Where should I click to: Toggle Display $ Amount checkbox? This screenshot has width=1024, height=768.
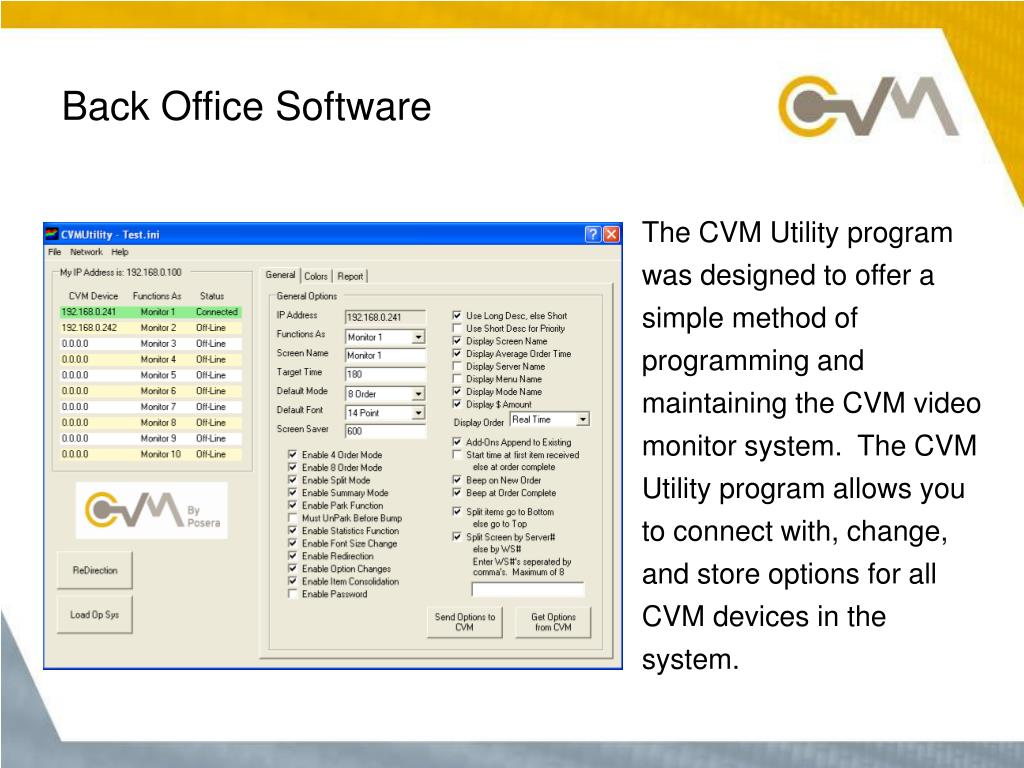point(457,404)
